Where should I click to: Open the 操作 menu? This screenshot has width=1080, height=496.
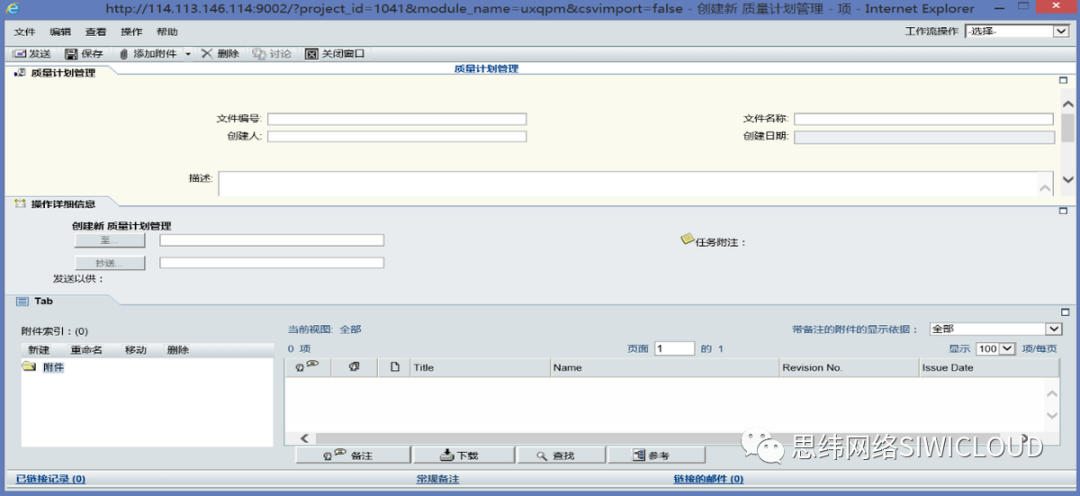[x=131, y=32]
